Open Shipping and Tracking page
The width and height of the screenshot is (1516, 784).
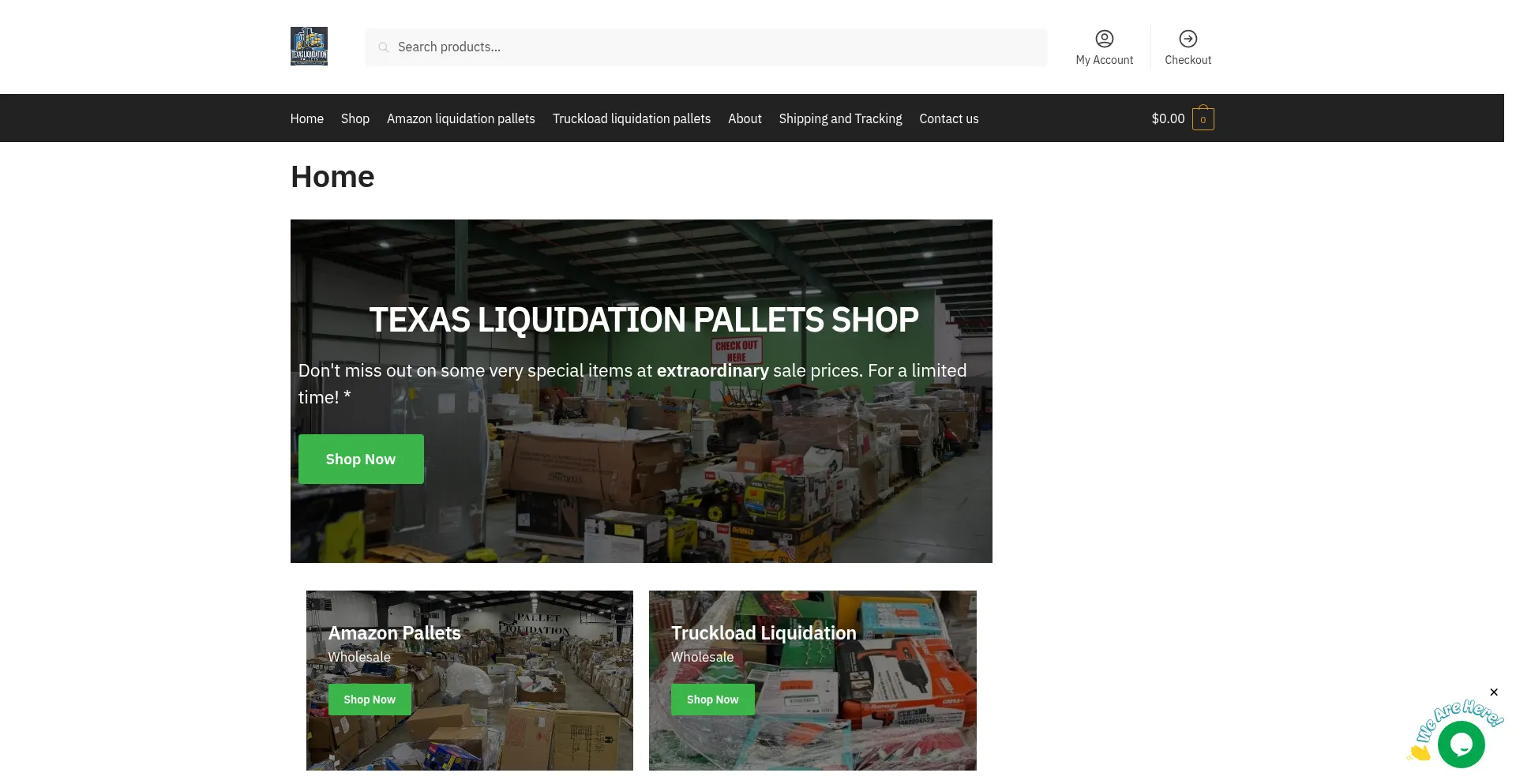pos(840,118)
